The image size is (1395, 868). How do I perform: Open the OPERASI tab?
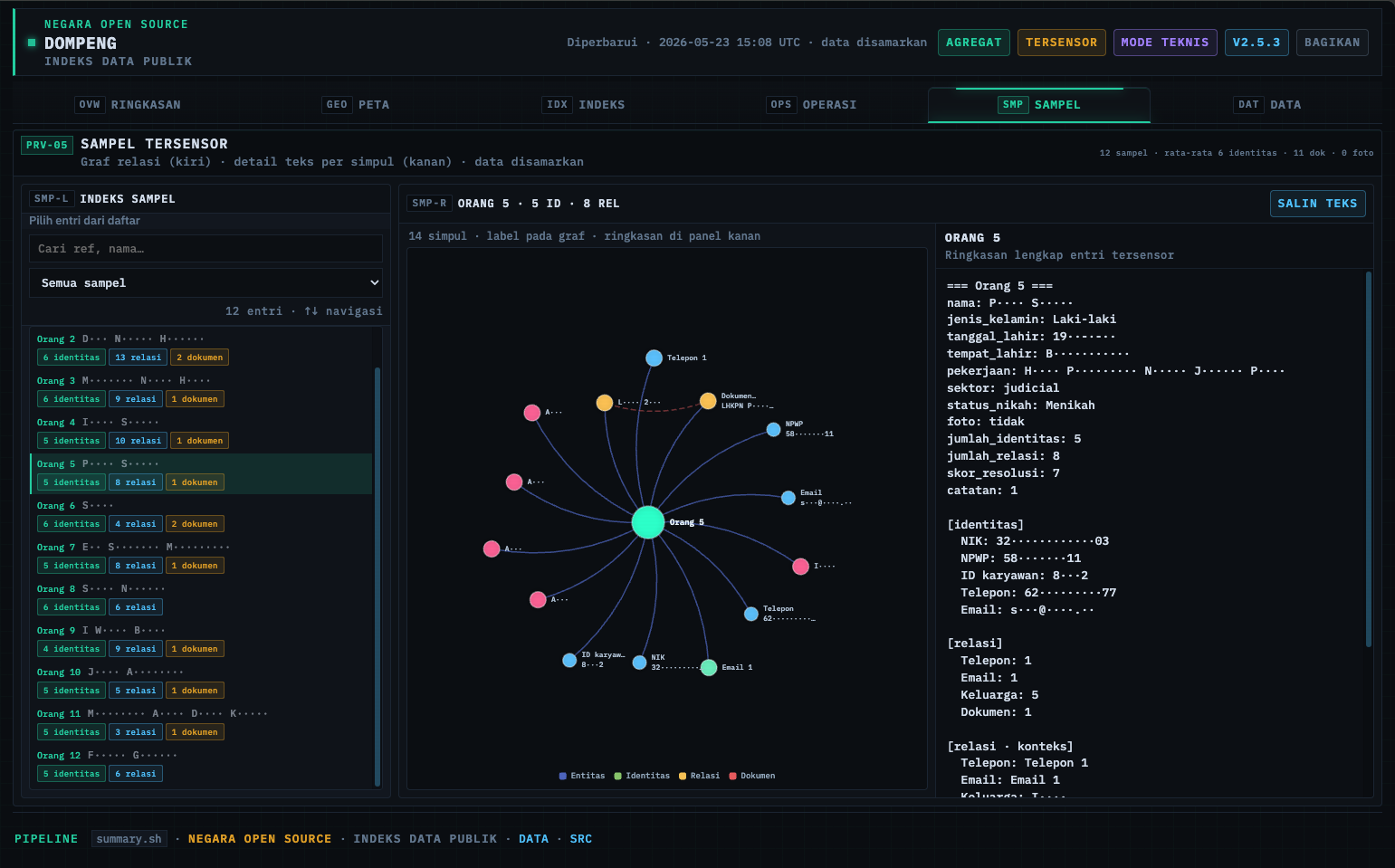pyautogui.click(x=812, y=105)
